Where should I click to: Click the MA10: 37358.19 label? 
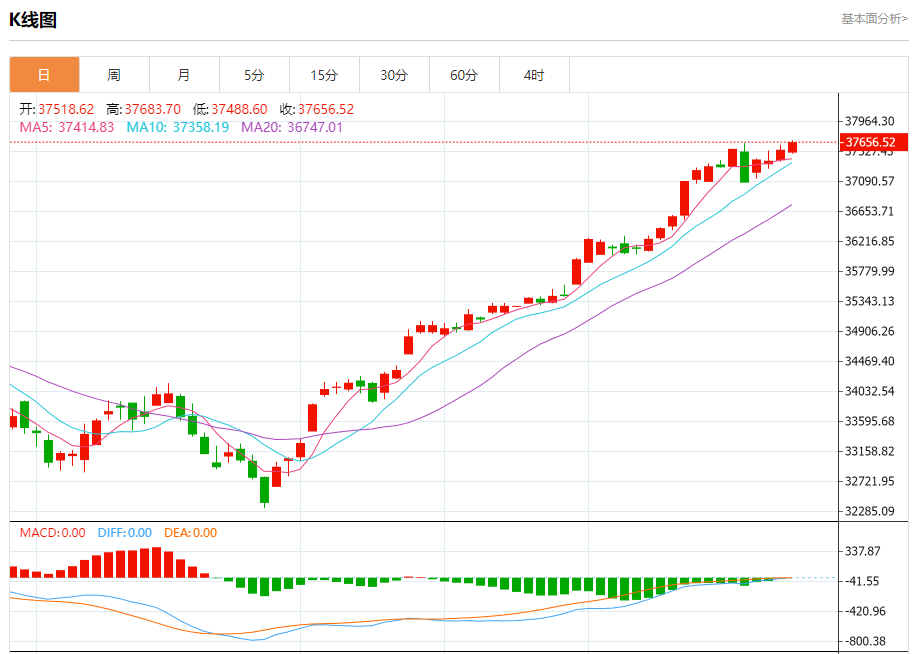[x=178, y=127]
